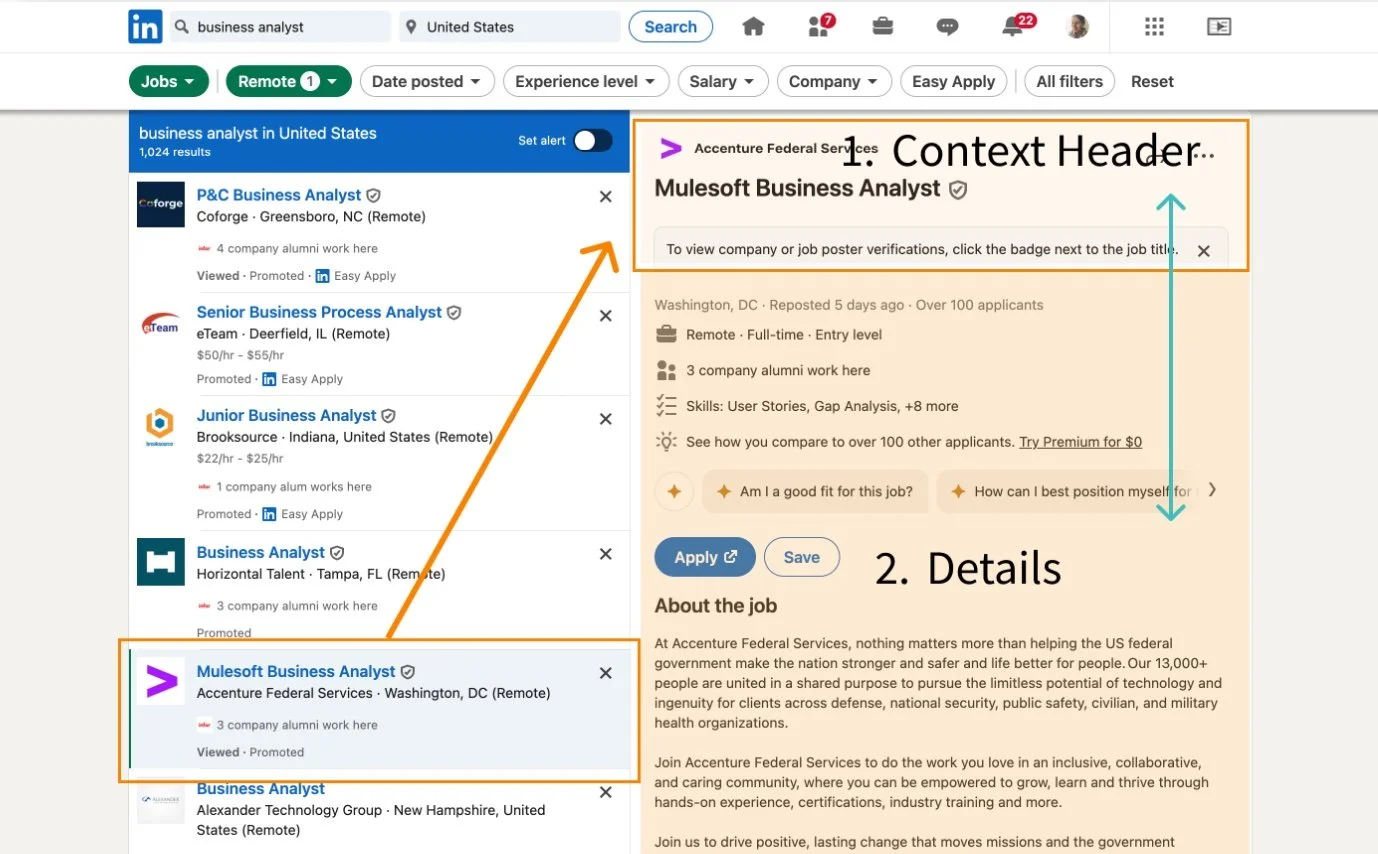This screenshot has width=1378, height=854.
Task: Open the Experience level dropdown
Action: coord(586,82)
